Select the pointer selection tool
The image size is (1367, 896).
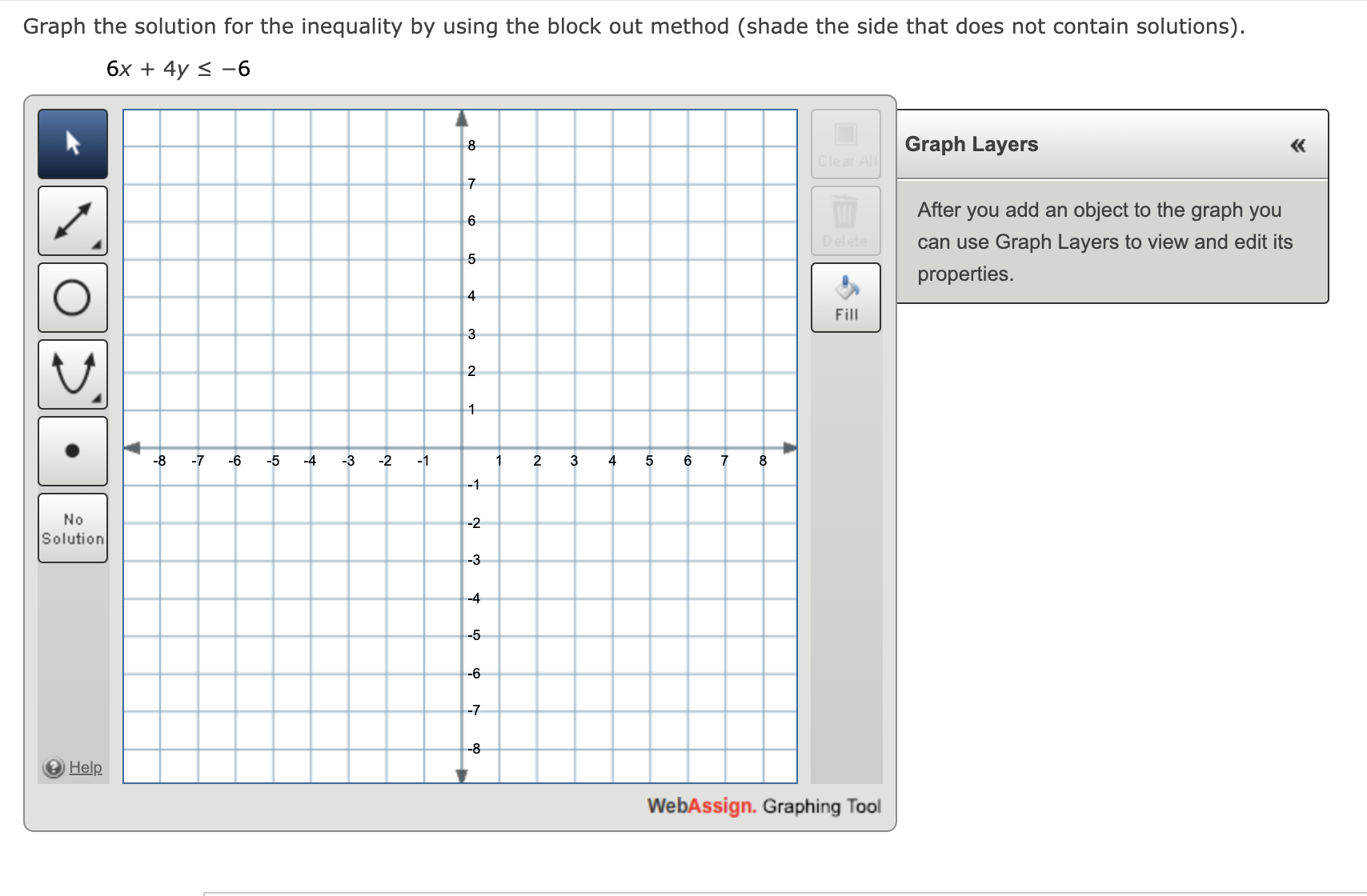tap(73, 144)
